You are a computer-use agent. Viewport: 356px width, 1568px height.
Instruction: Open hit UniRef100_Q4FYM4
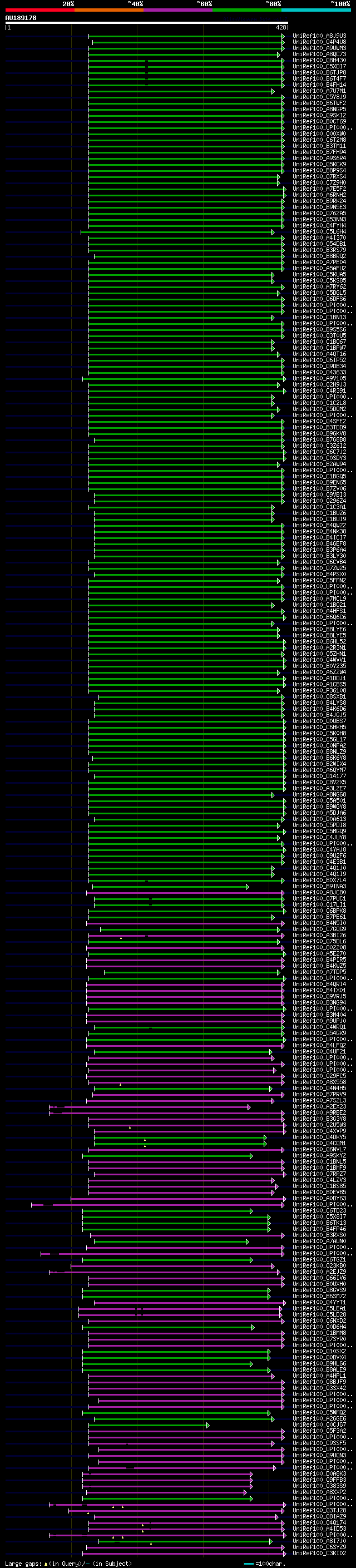[319, 226]
